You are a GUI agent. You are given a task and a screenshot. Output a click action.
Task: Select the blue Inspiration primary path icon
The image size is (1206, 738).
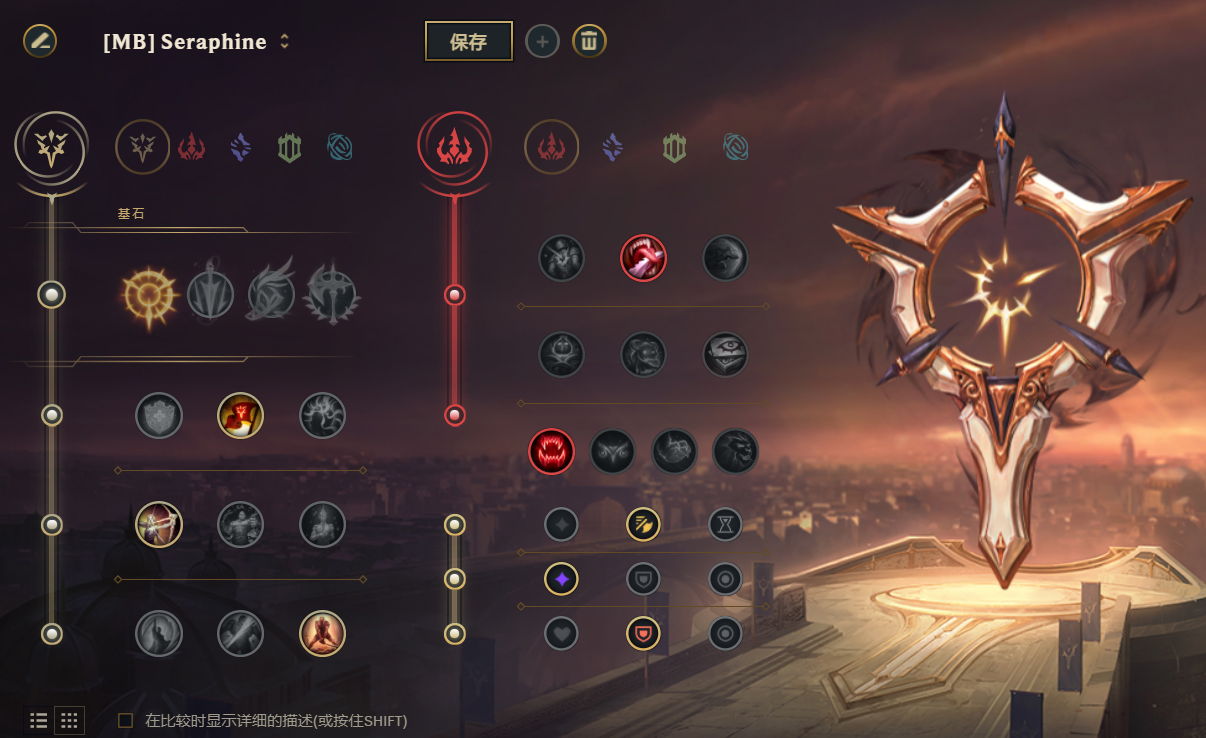pyautogui.click(x=339, y=148)
